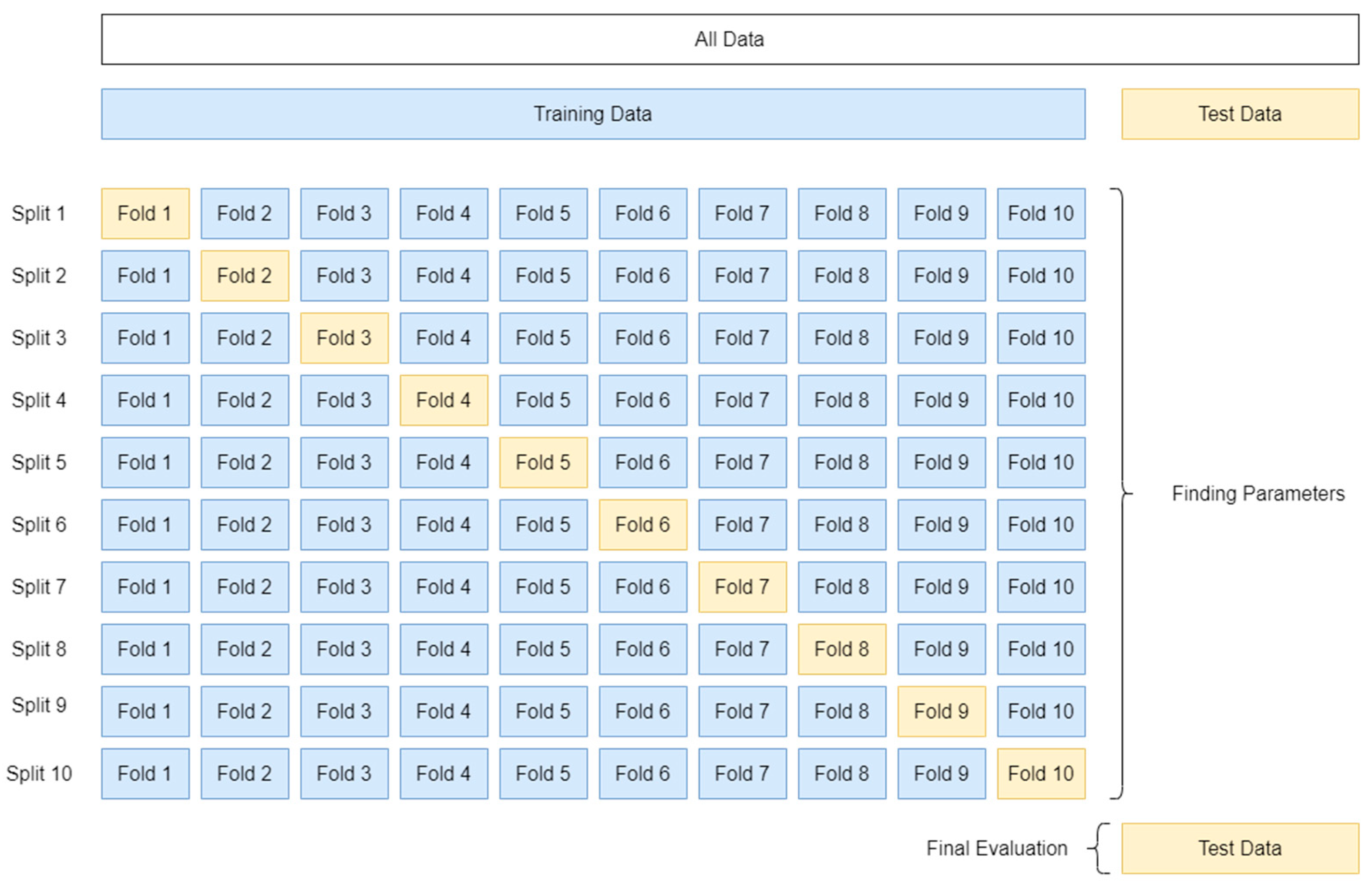Select the blue Training Data bar
The height and width of the screenshot is (890, 1372).
[592, 114]
